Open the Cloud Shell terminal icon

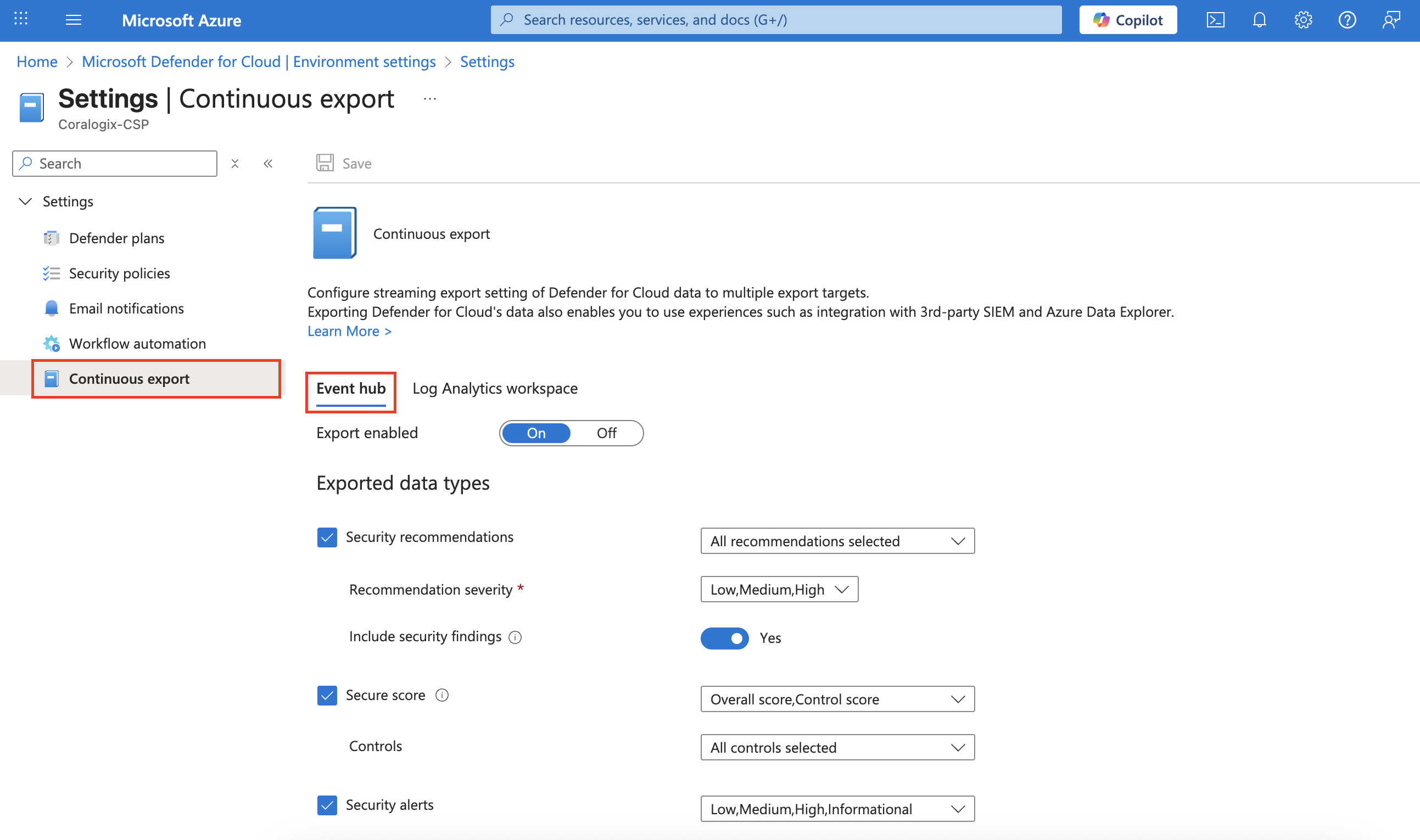[x=1215, y=20]
